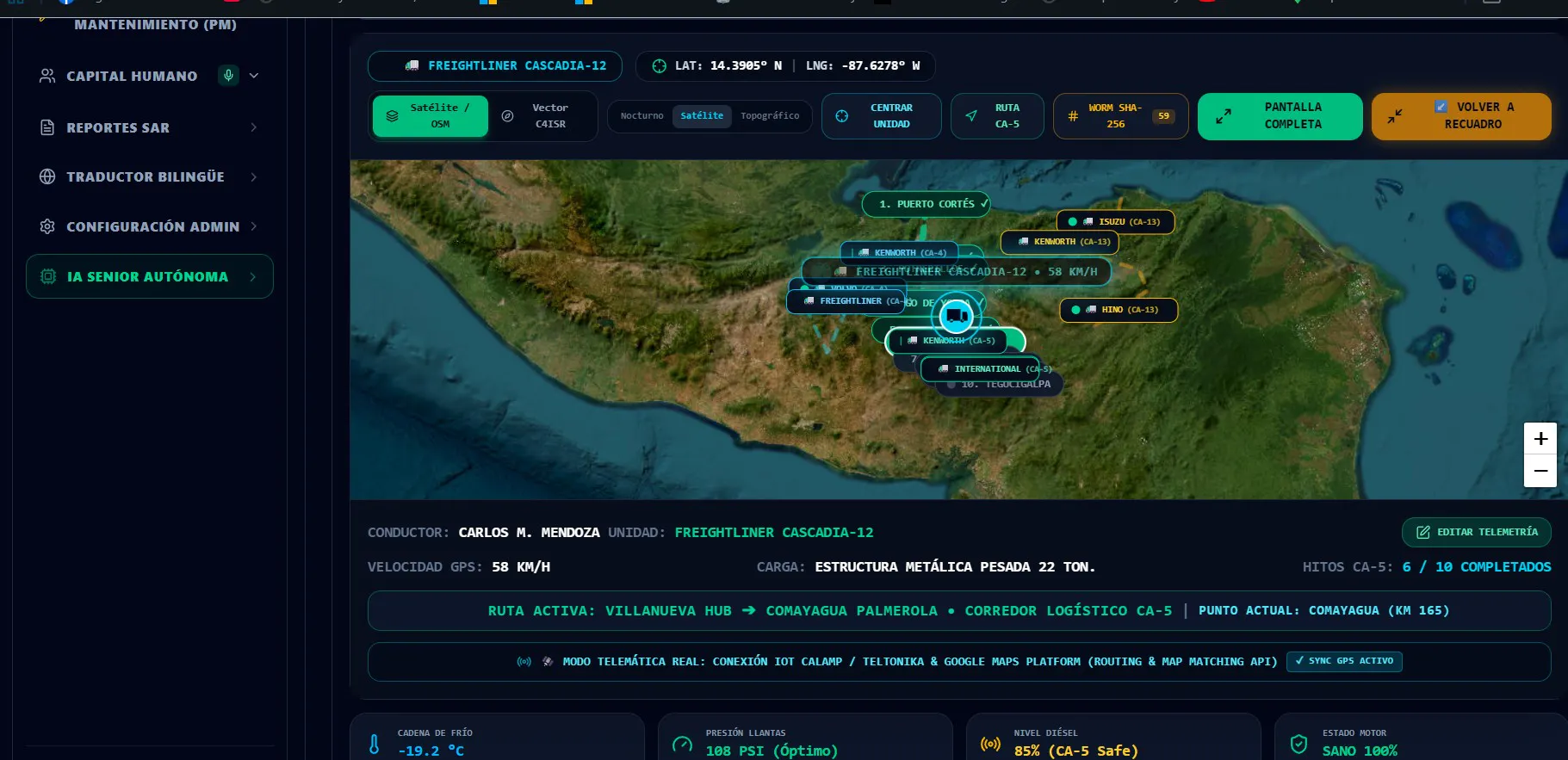Toggle the Sync GPS Activo badge

click(x=1344, y=661)
